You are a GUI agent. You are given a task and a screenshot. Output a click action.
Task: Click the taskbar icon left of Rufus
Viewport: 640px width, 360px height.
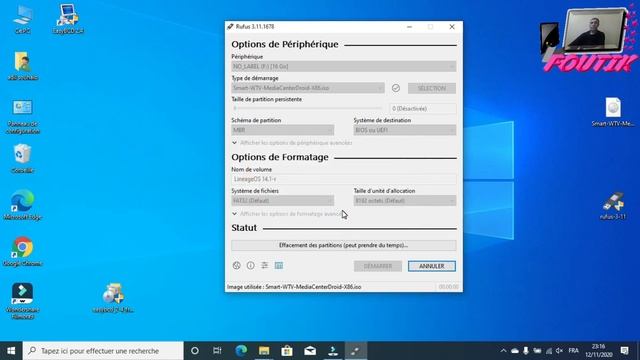click(x=333, y=351)
